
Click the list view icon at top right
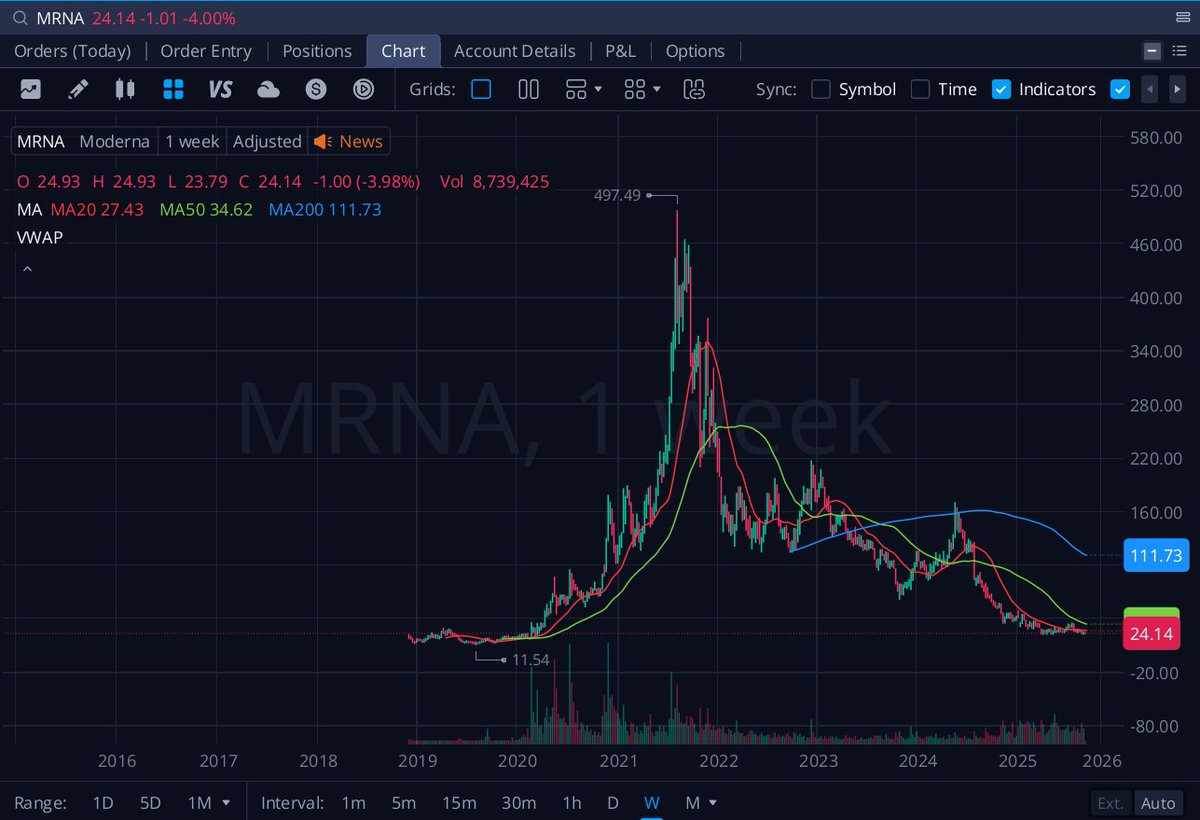[1179, 51]
